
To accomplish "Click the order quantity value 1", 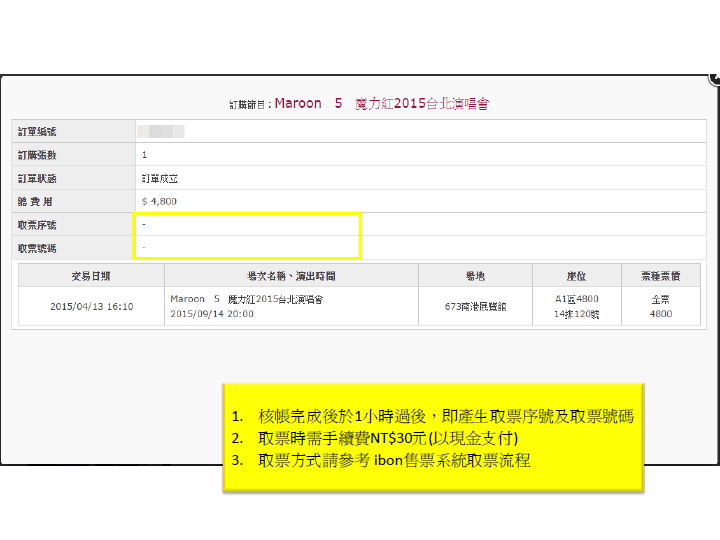I will 144,155.
